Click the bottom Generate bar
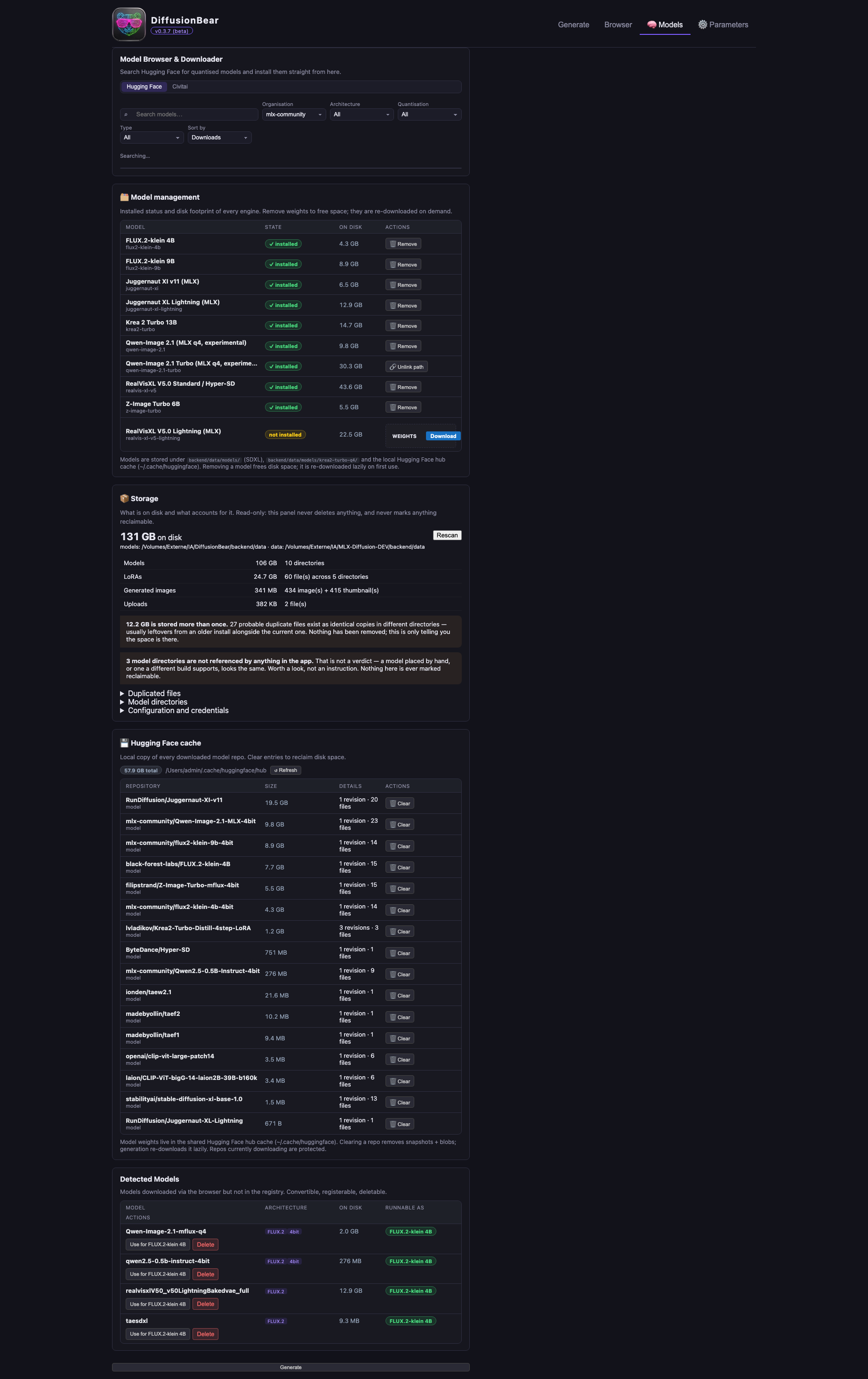Image resolution: width=868 pixels, height=1379 pixels. [291, 1367]
